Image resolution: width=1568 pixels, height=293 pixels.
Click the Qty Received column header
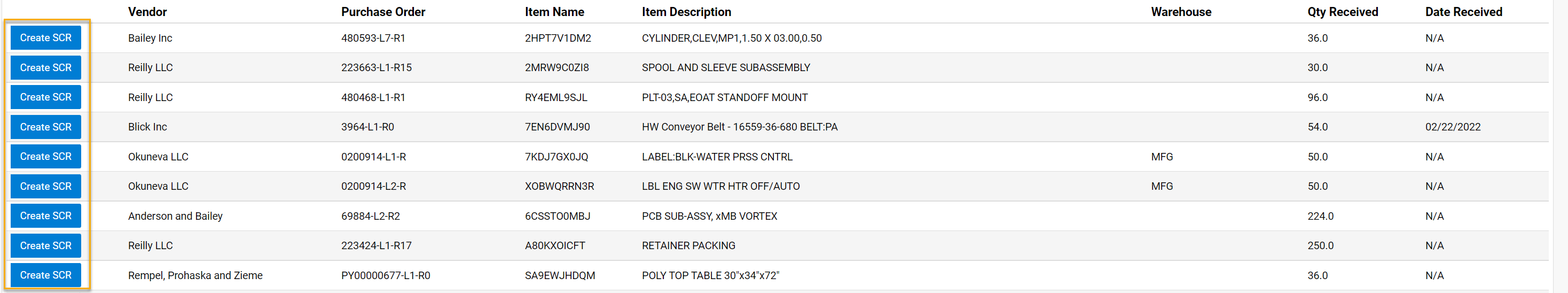[1342, 12]
